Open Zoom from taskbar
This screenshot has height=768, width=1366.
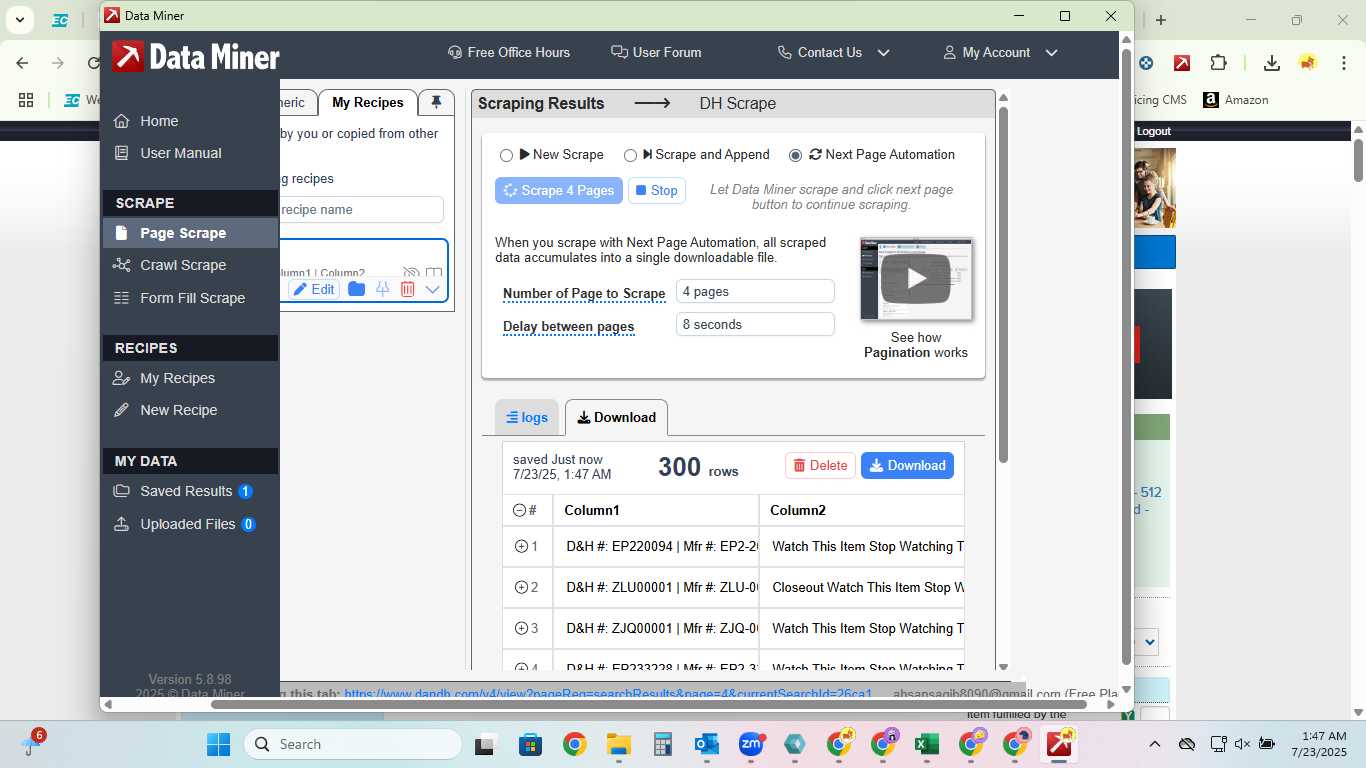751,744
